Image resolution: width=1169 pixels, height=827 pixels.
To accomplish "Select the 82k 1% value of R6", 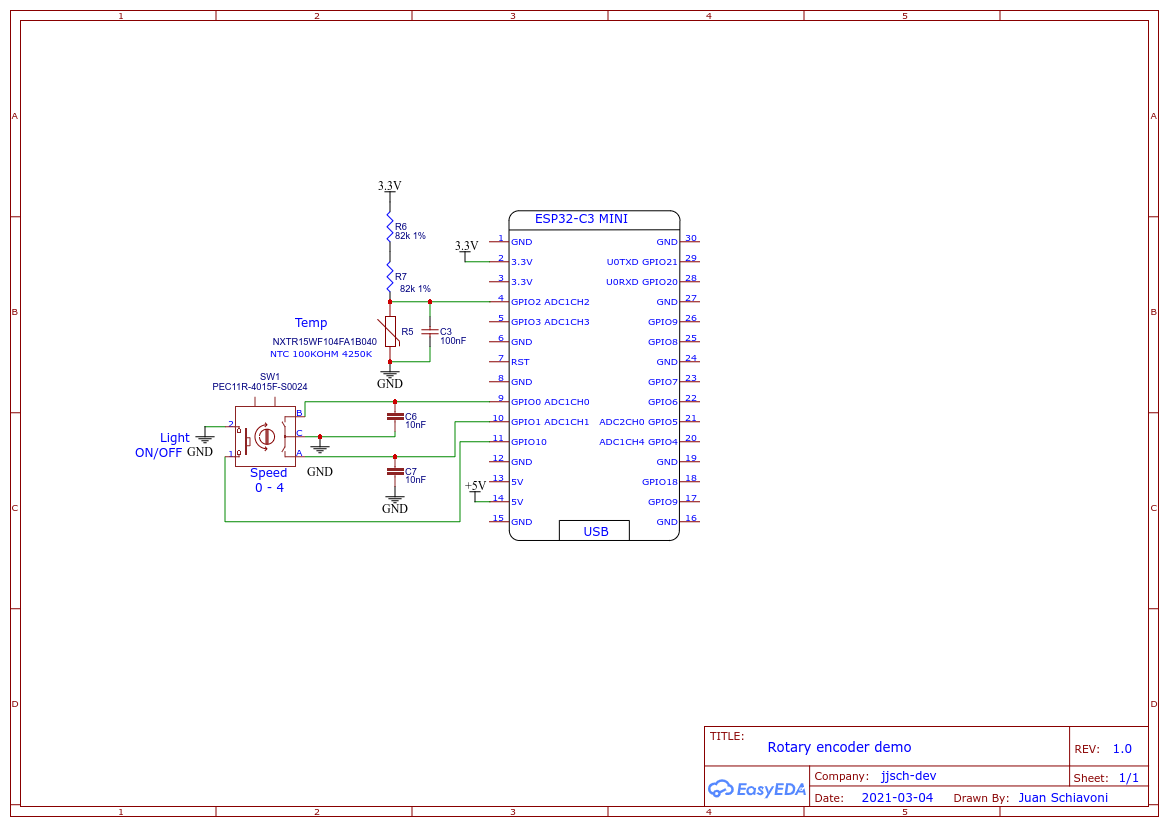I will pyautogui.click(x=410, y=236).
